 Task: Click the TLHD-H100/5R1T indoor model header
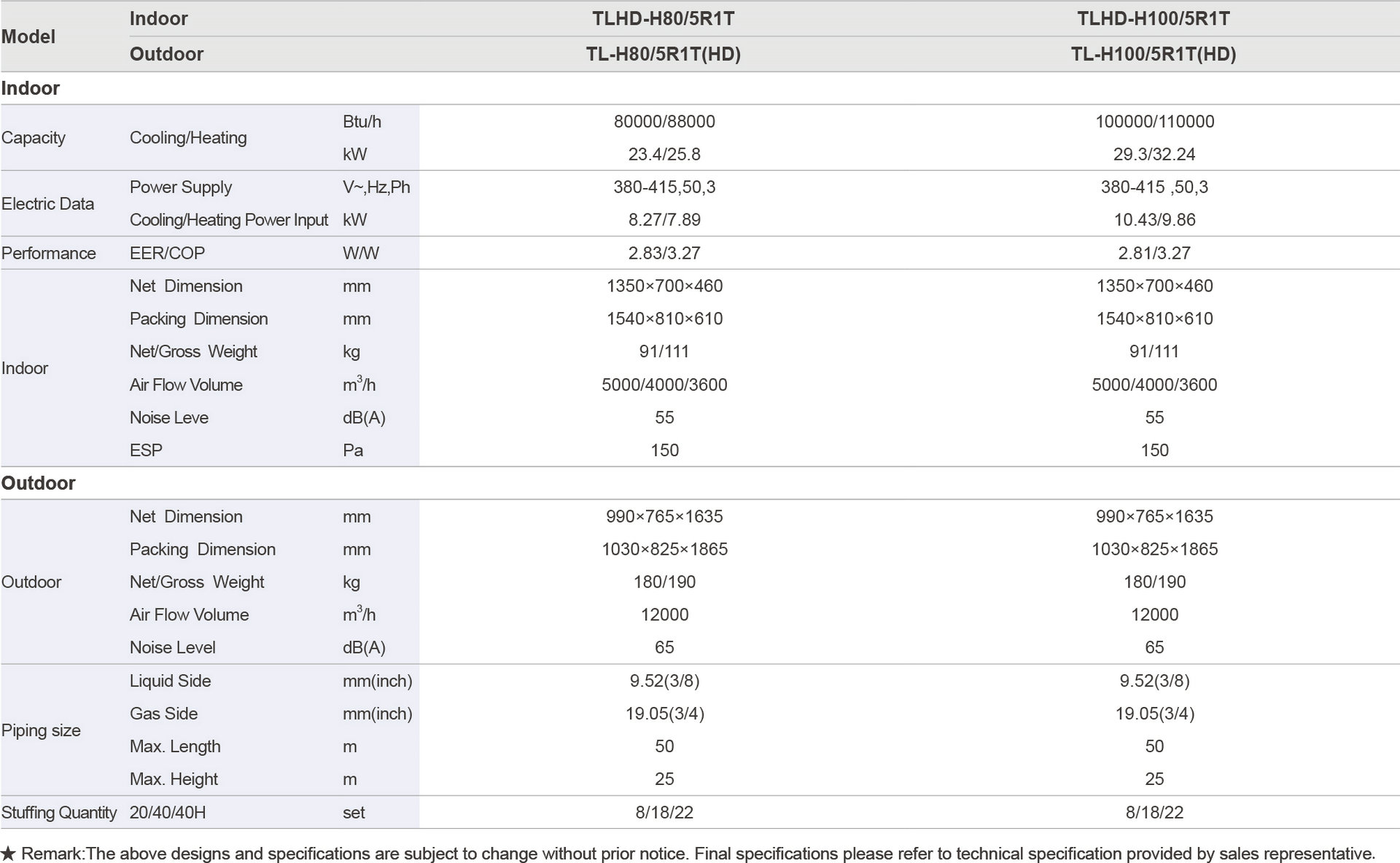pos(1154,19)
